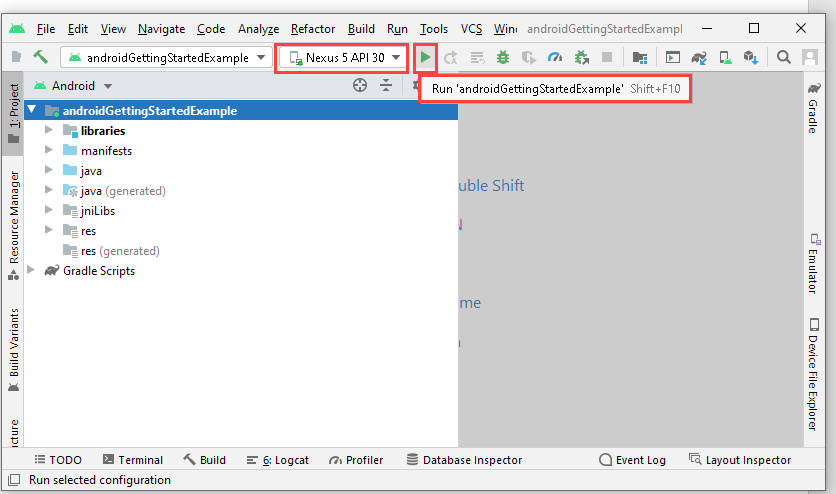The height and width of the screenshot is (494, 836).
Task: Open the Edit menu
Action: point(78,29)
